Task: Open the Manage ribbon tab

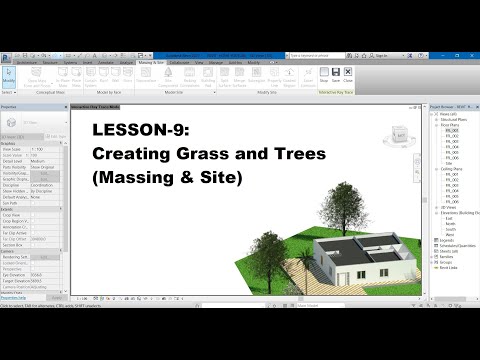Action: click(216, 62)
